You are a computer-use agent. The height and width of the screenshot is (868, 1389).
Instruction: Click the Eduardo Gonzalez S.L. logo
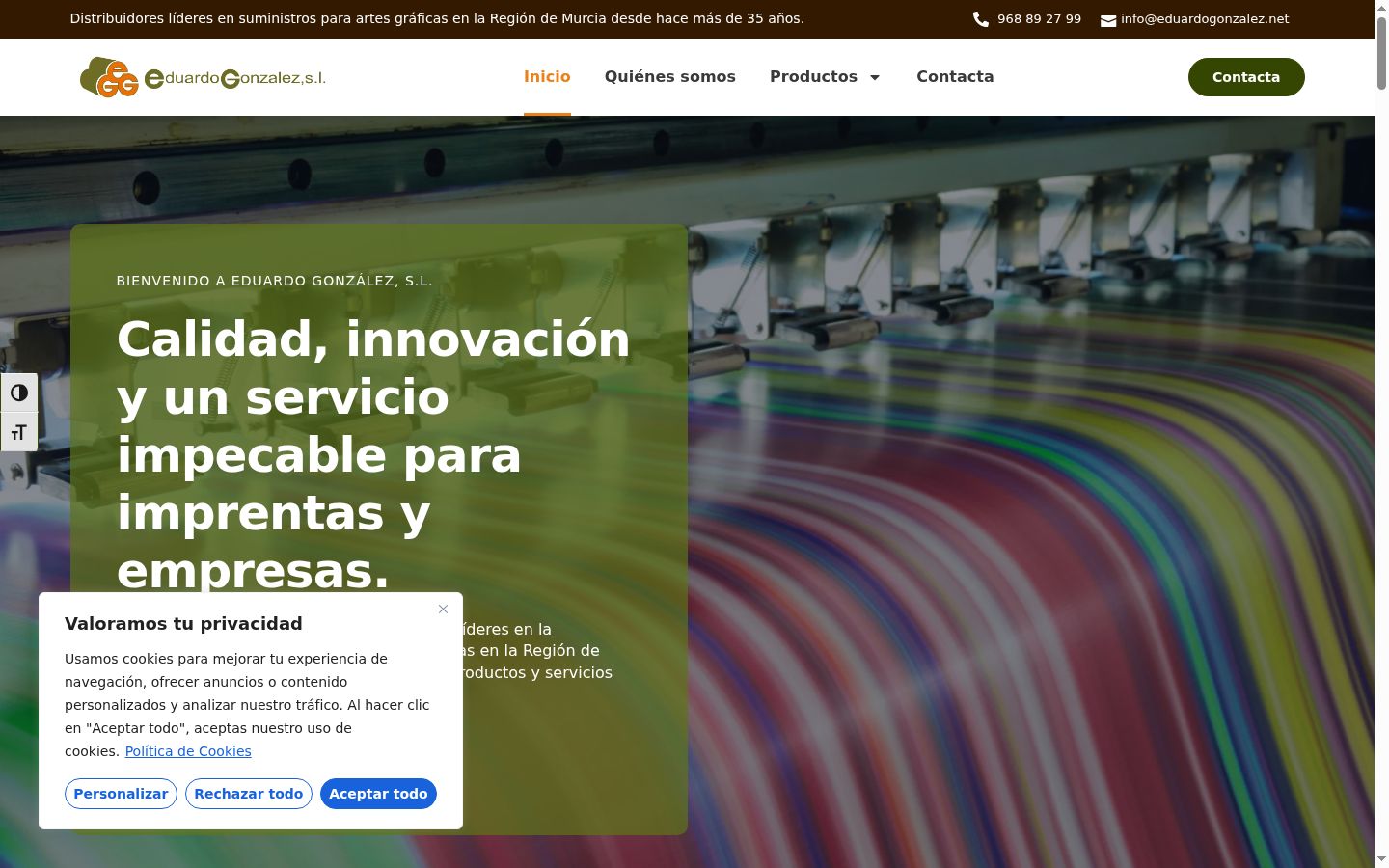click(x=203, y=77)
